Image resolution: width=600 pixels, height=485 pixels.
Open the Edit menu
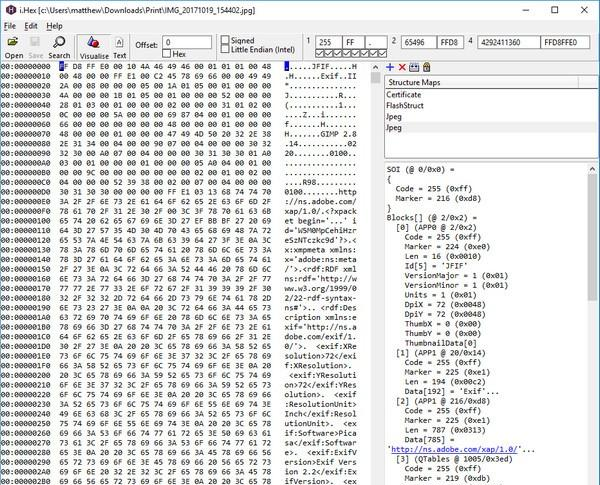[31, 26]
